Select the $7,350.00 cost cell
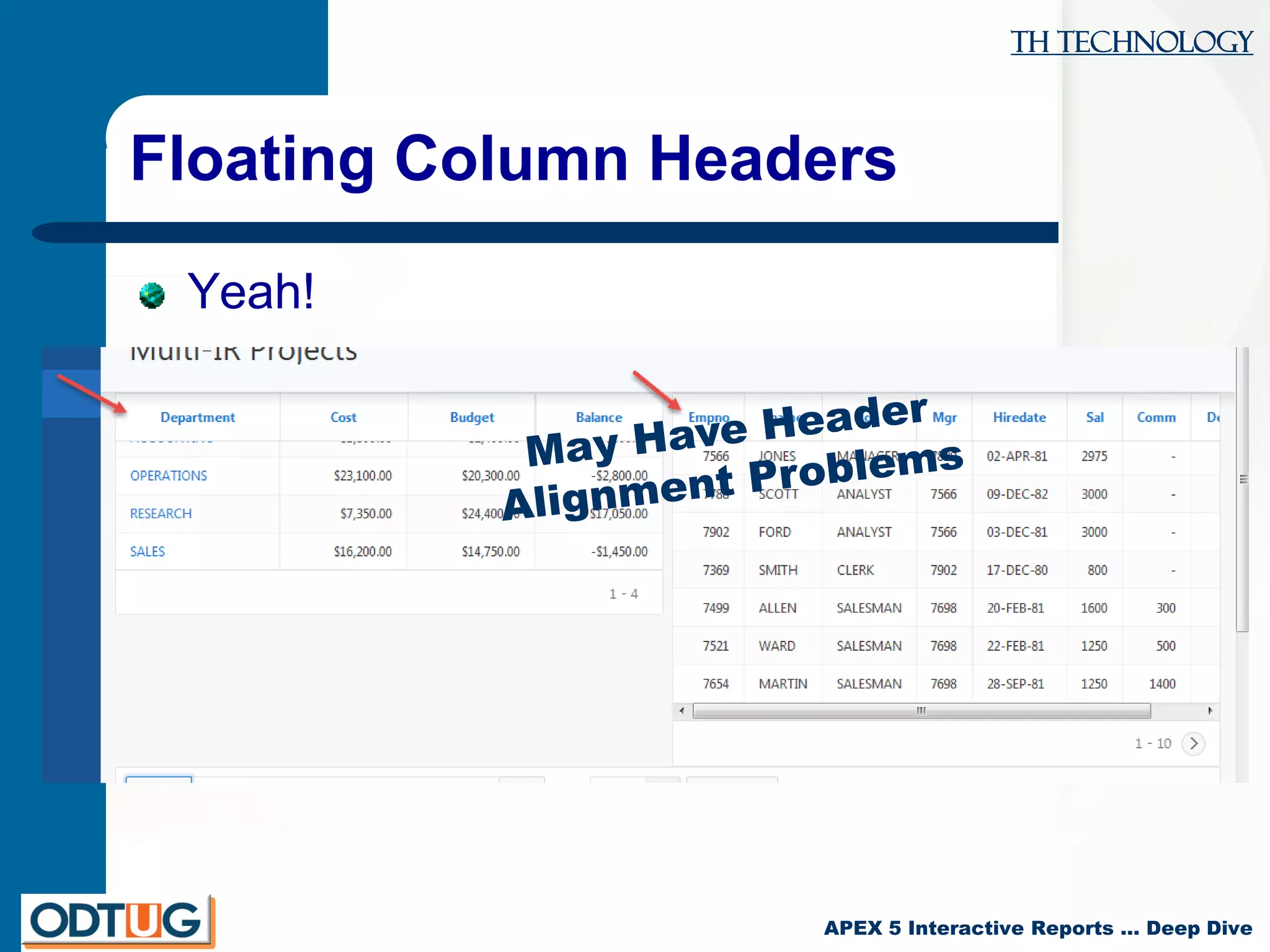The width and height of the screenshot is (1270, 952). click(x=366, y=514)
